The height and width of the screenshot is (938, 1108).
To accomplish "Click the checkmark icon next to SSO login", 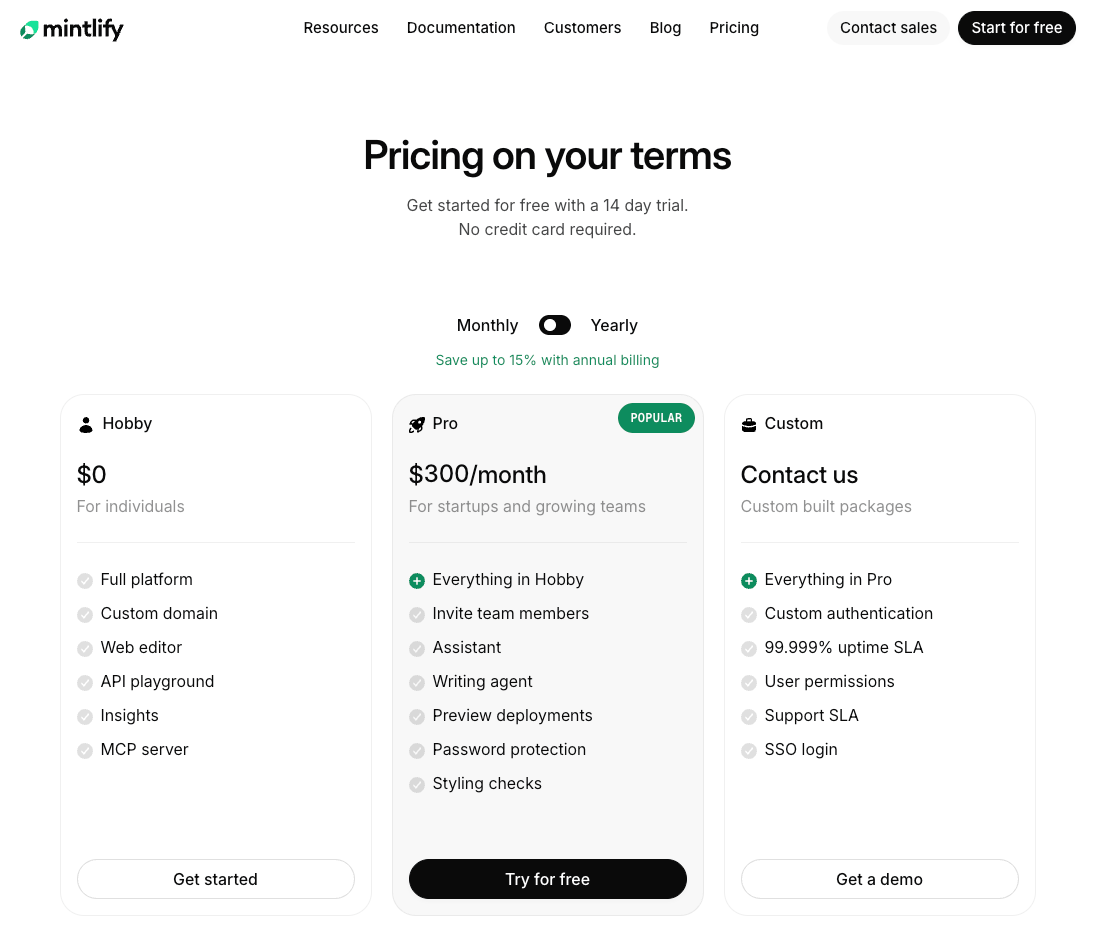I will point(749,751).
